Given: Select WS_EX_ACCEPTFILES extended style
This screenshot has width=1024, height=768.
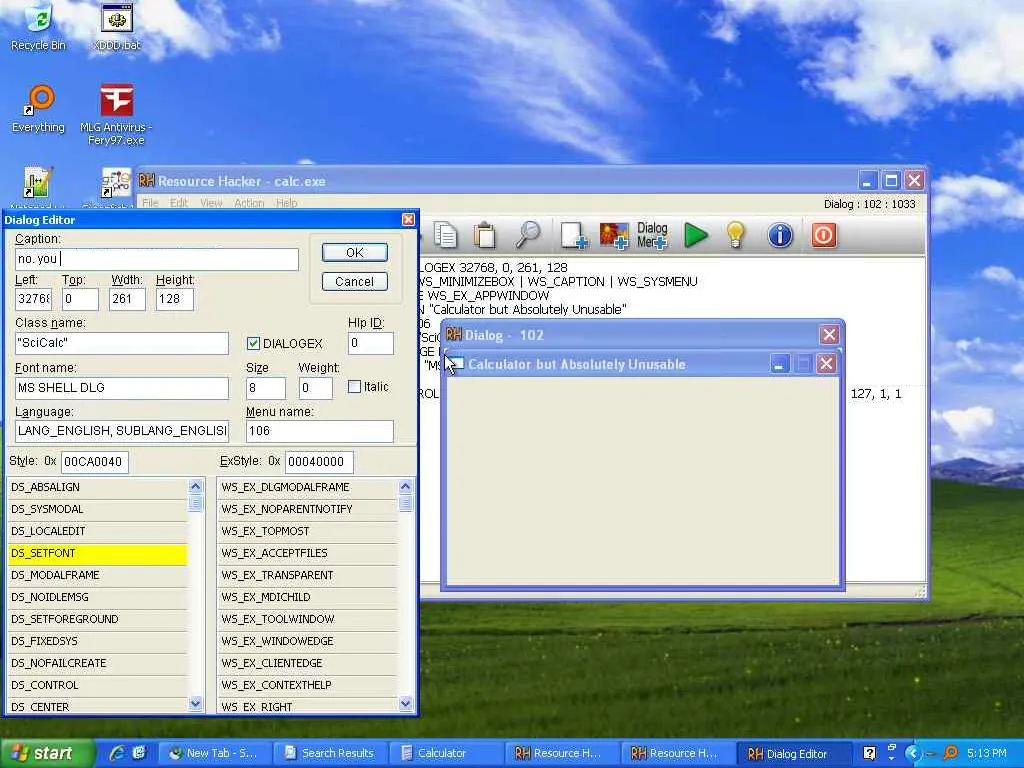Looking at the screenshot, I should pyautogui.click(x=308, y=553).
